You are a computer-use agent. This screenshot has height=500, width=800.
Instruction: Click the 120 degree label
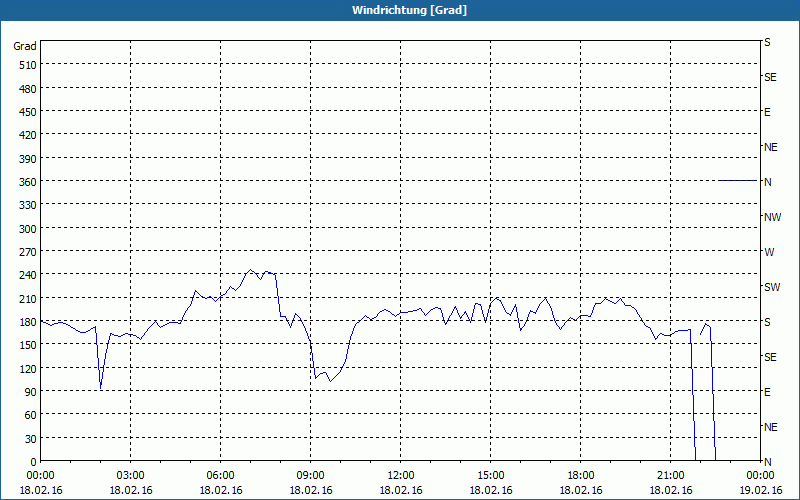[x=28, y=369]
